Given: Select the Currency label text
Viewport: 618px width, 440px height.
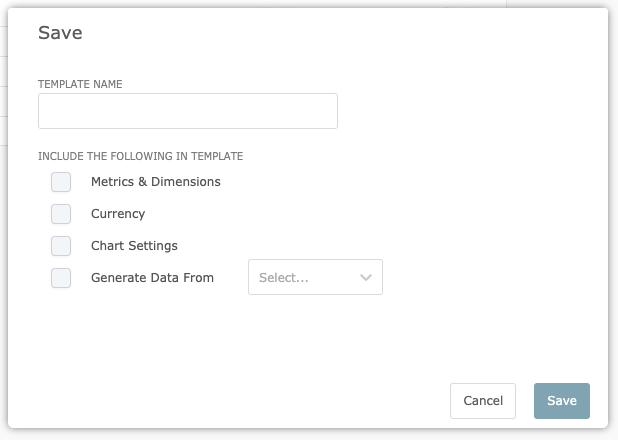Looking at the screenshot, I should pos(118,214).
